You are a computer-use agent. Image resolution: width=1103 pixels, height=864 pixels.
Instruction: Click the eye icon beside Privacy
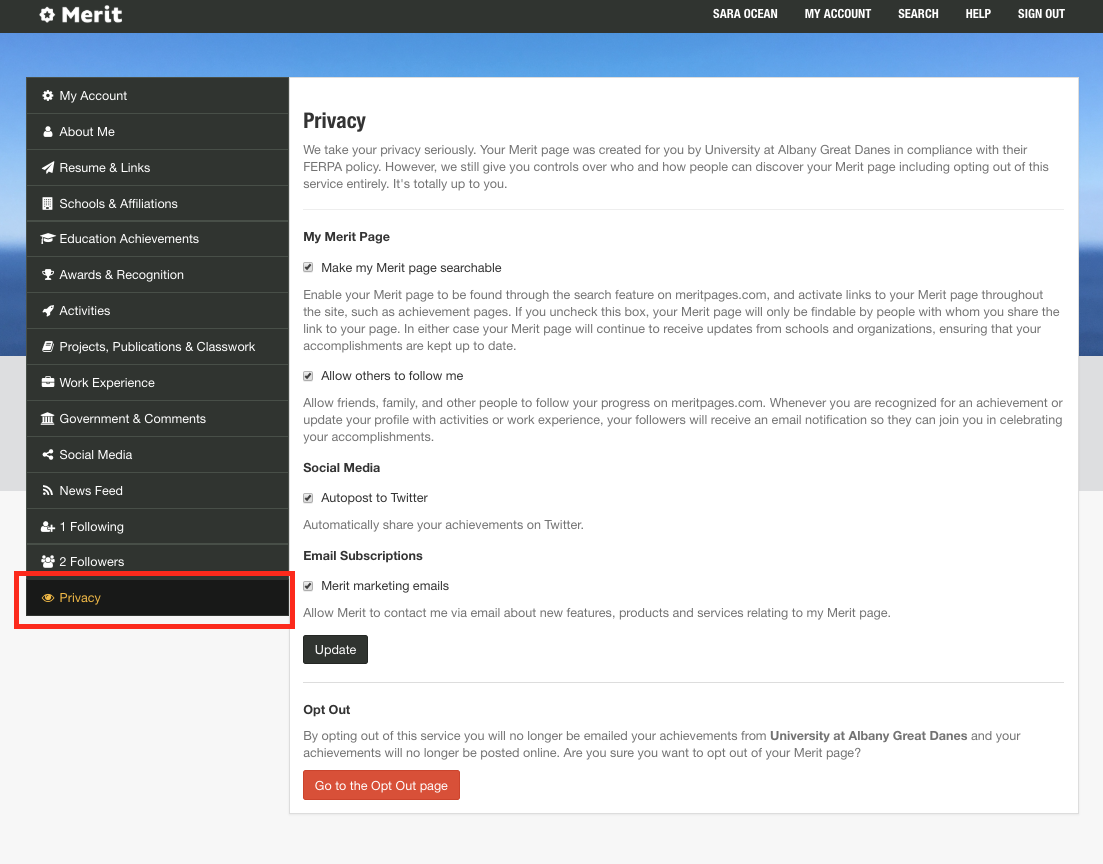coord(48,597)
